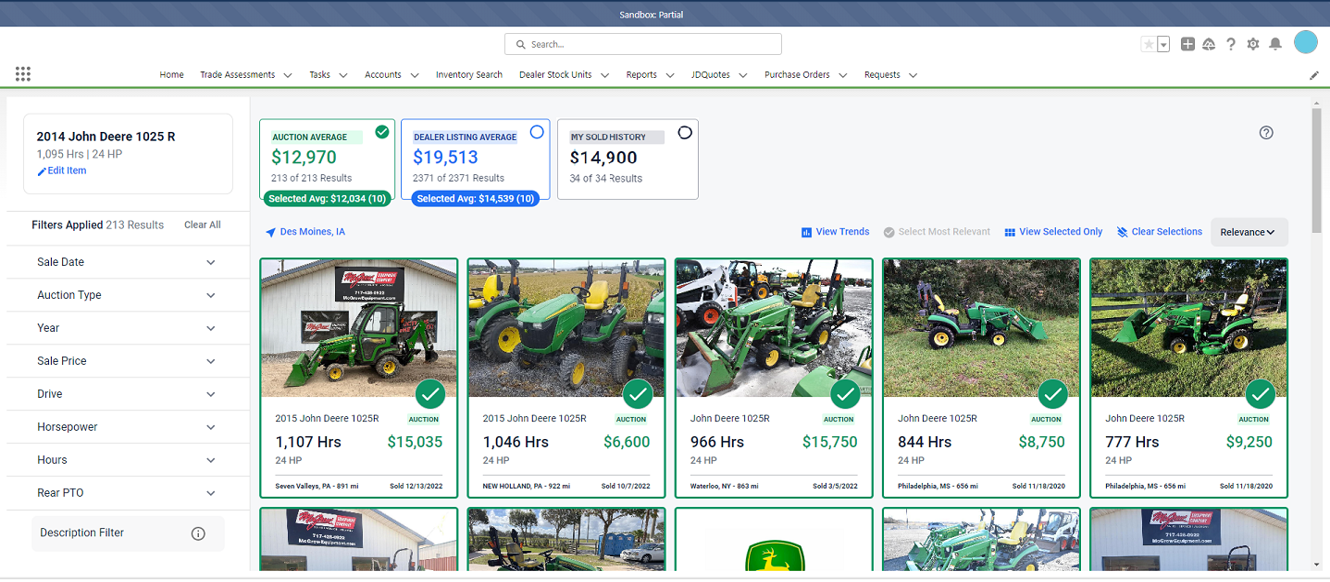Expand the Year filter
The width and height of the screenshot is (1330, 582).
(127, 328)
